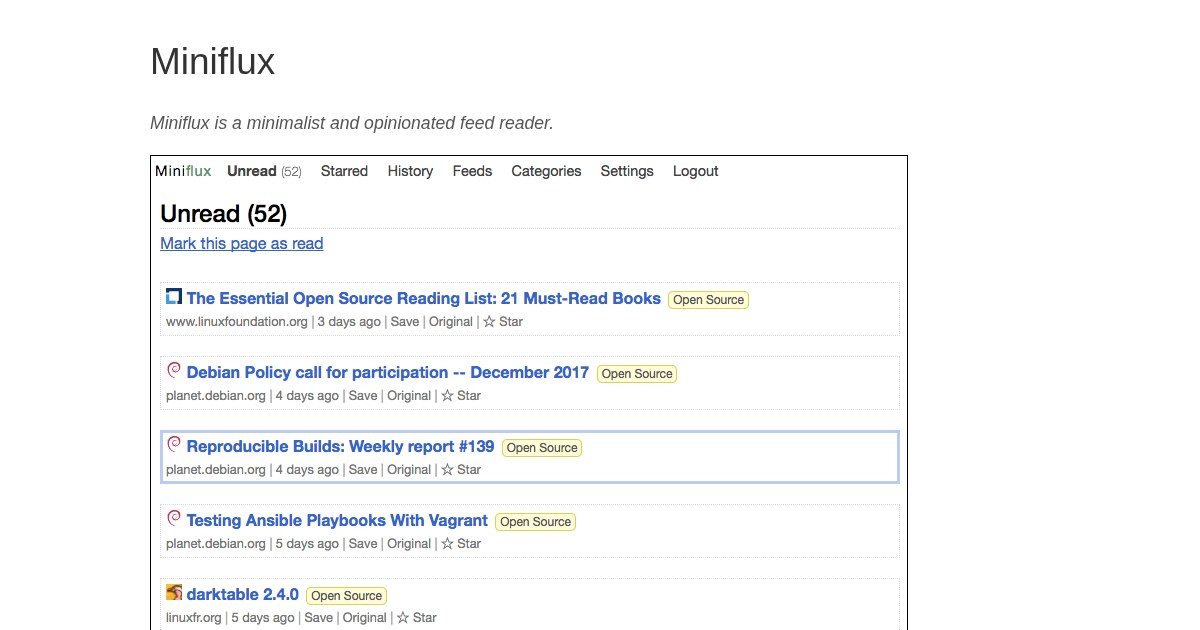Click planet.debian.org under Debian Policy entry

tap(216, 396)
